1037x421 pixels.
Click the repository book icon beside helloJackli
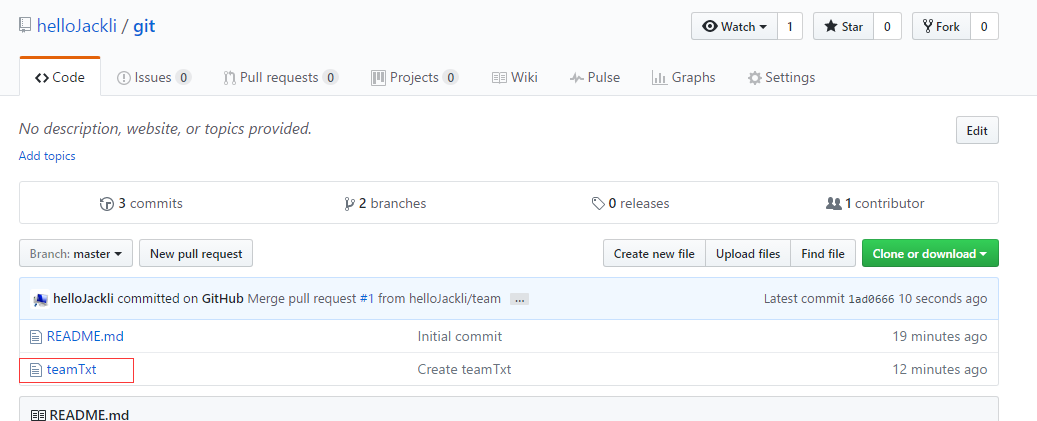25,26
